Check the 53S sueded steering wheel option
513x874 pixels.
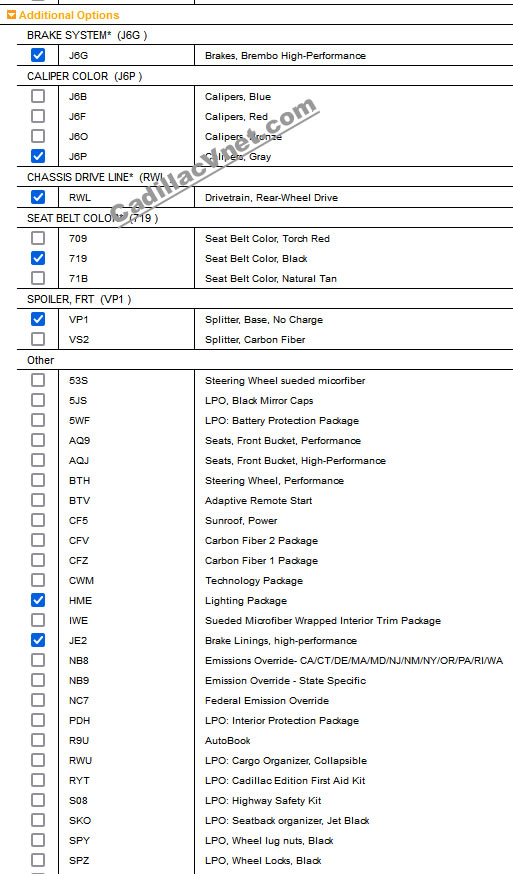coord(38,380)
